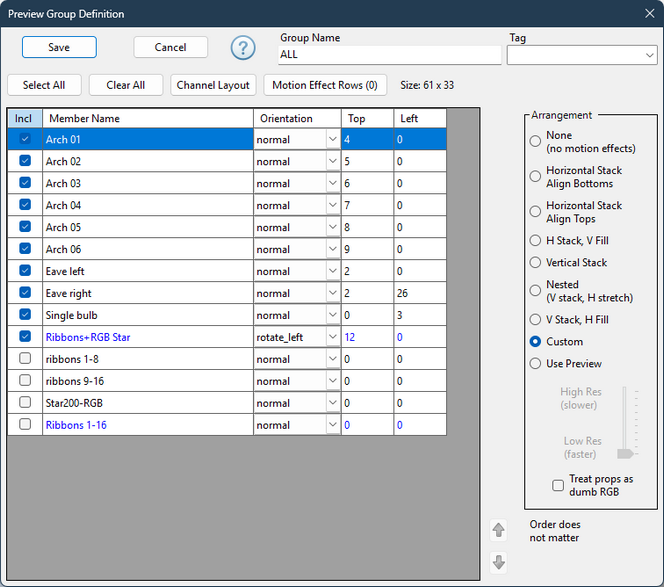Click the Incl column header
This screenshot has width=664, height=587.
pos(25,118)
